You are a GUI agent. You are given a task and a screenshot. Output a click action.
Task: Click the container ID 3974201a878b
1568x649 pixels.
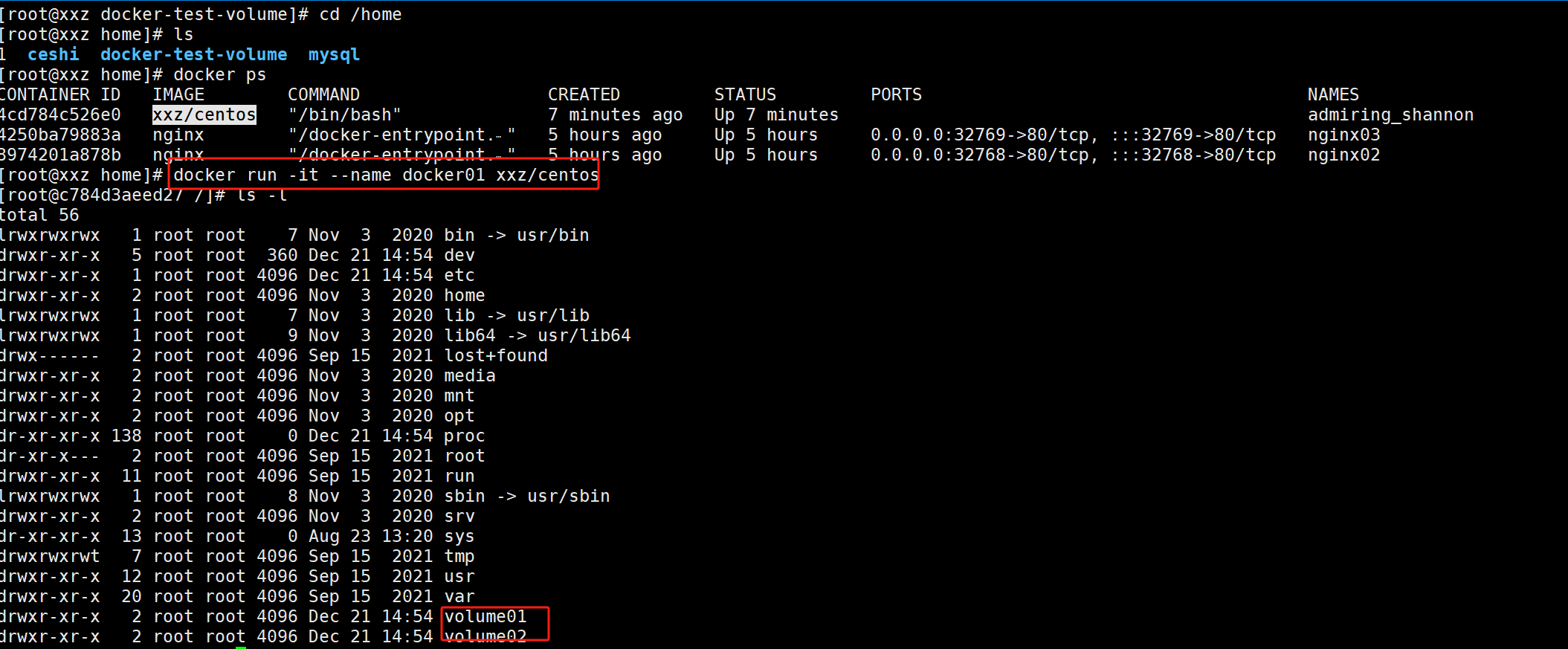click(x=59, y=155)
